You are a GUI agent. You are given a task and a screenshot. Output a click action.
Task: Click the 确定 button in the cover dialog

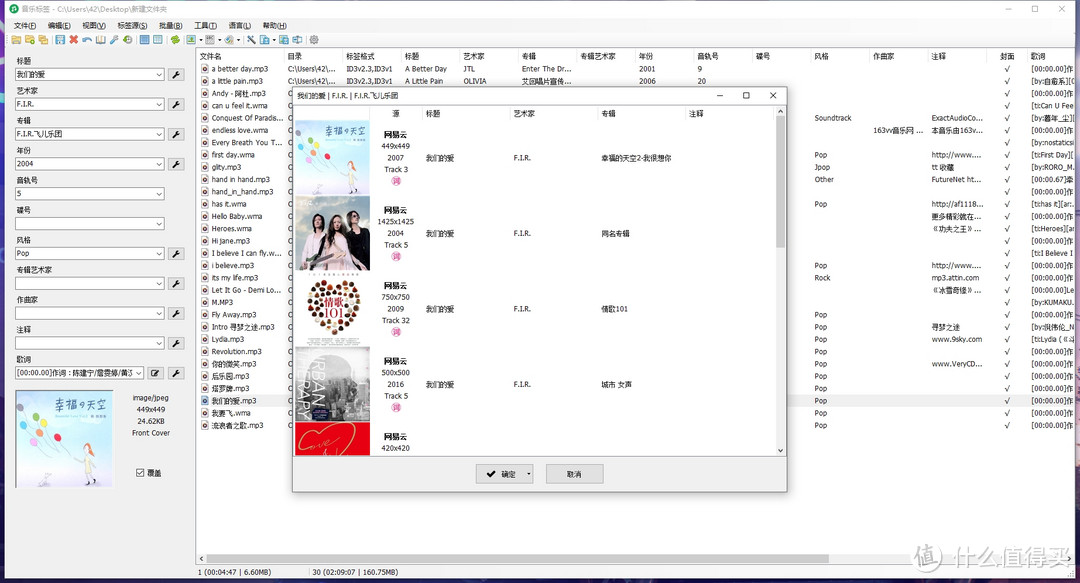click(500, 473)
